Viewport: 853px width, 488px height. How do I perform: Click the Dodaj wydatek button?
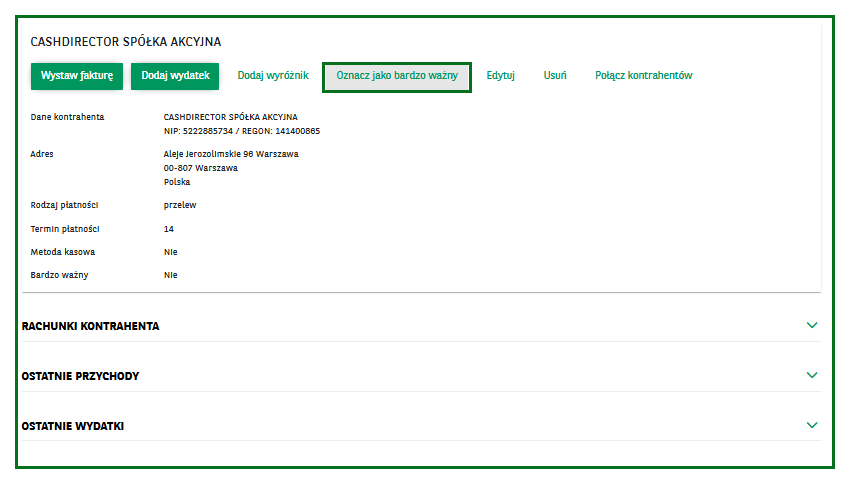[x=175, y=76]
